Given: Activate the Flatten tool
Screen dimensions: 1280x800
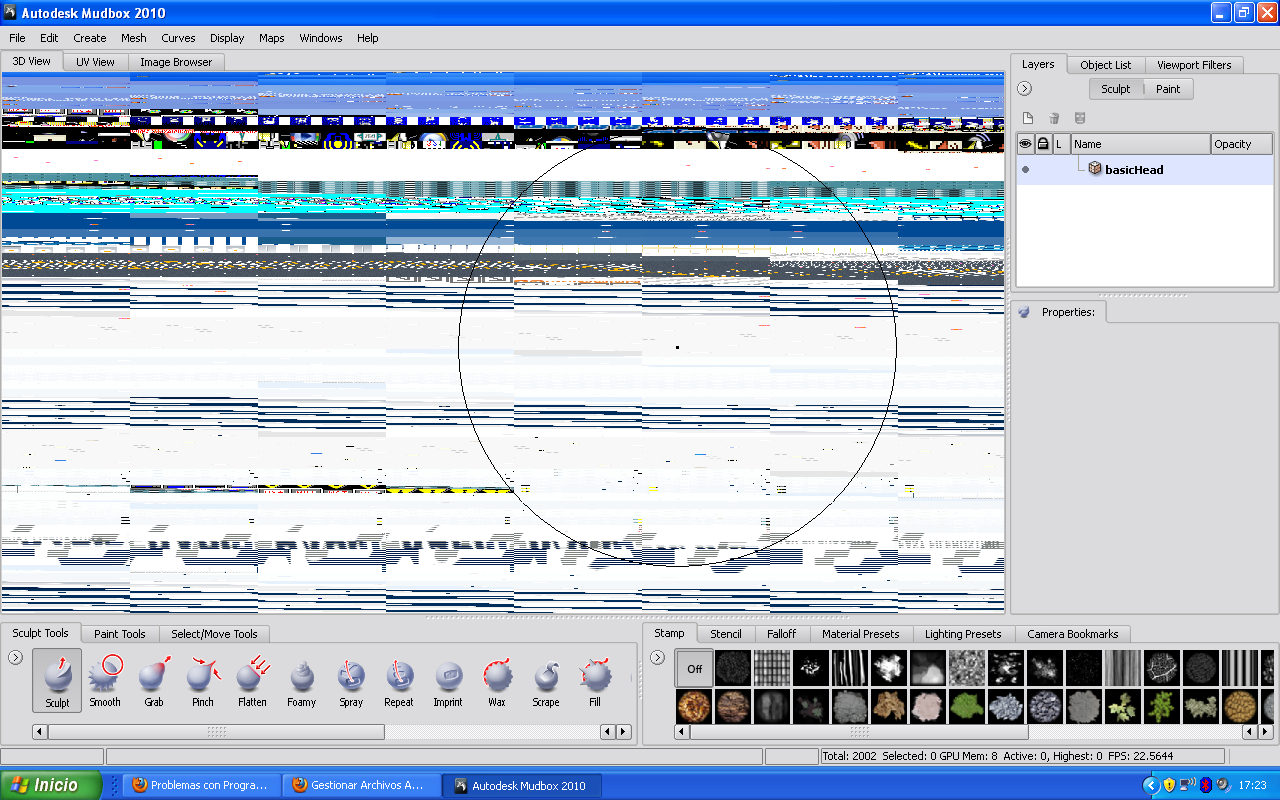Looking at the screenshot, I should click(x=252, y=680).
